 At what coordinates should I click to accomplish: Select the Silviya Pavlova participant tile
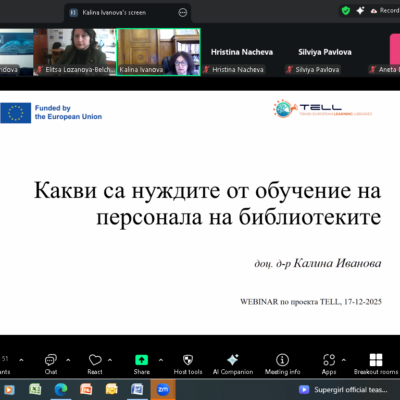coord(325,52)
